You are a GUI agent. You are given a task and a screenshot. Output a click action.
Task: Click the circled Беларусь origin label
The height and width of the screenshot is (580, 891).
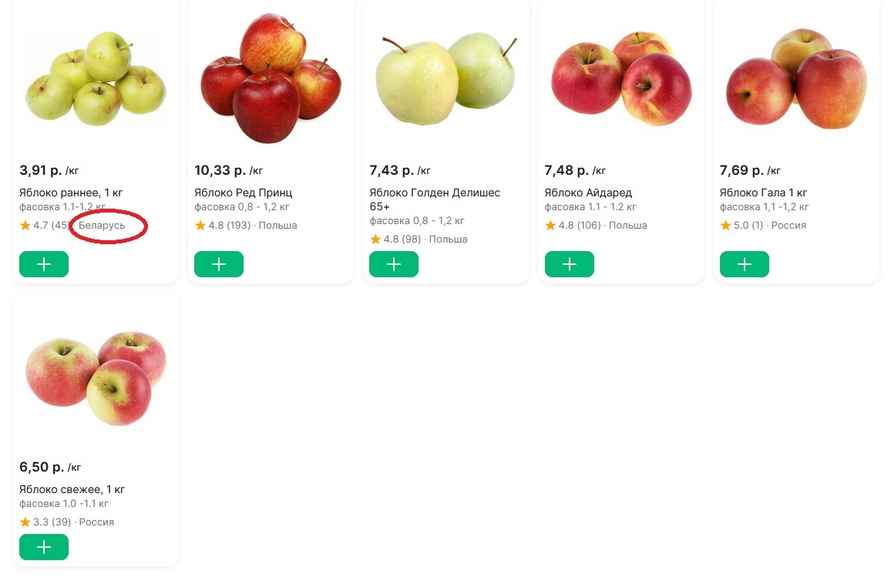pyautogui.click(x=102, y=226)
